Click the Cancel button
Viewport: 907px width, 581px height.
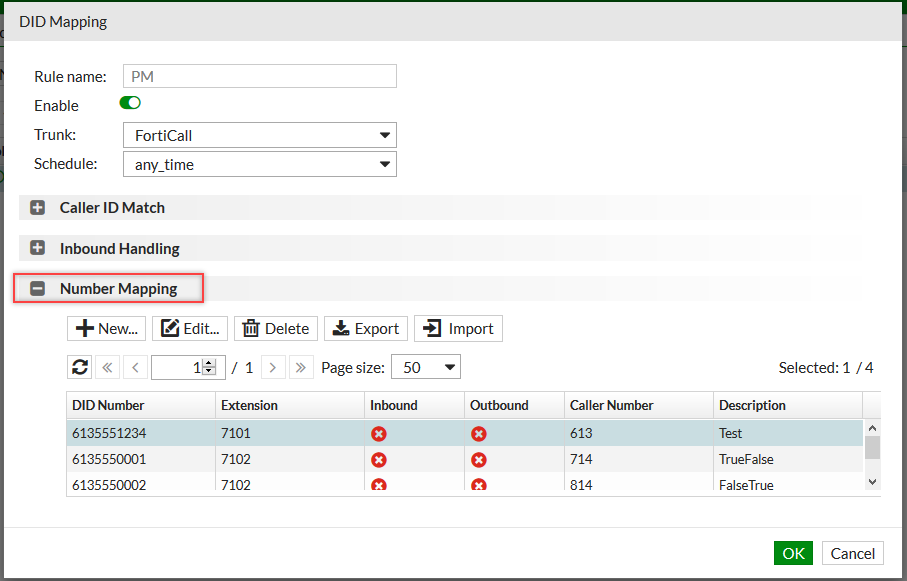pyautogui.click(x=853, y=553)
